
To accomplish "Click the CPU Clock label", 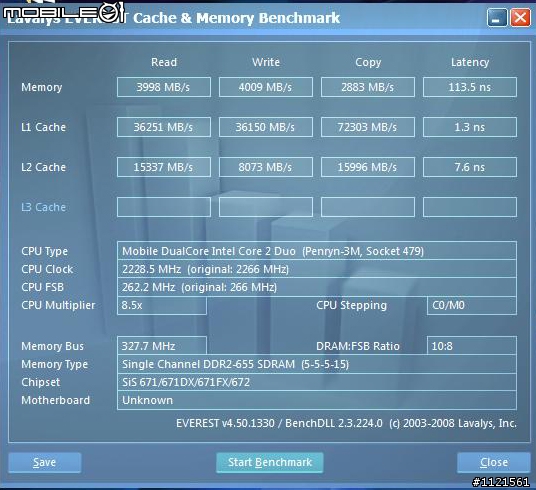I will pyautogui.click(x=47, y=269).
